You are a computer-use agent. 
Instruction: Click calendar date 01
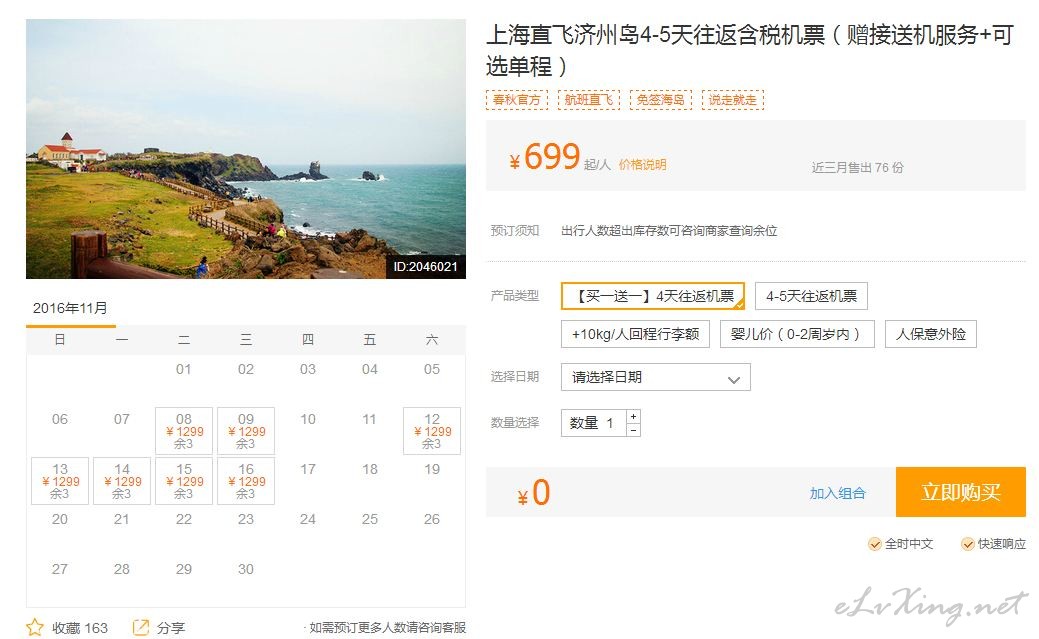tap(184, 369)
